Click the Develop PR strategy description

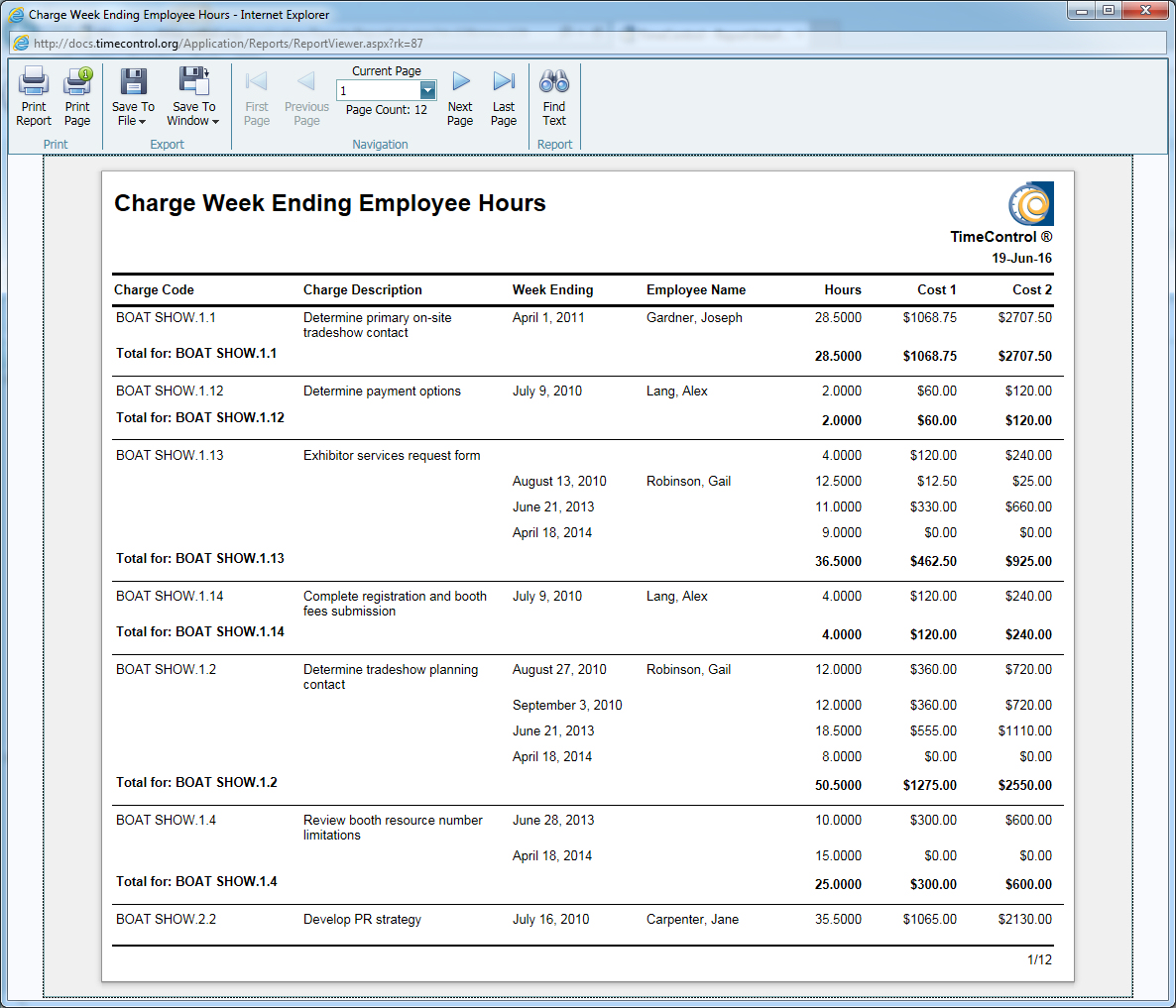tap(362, 920)
